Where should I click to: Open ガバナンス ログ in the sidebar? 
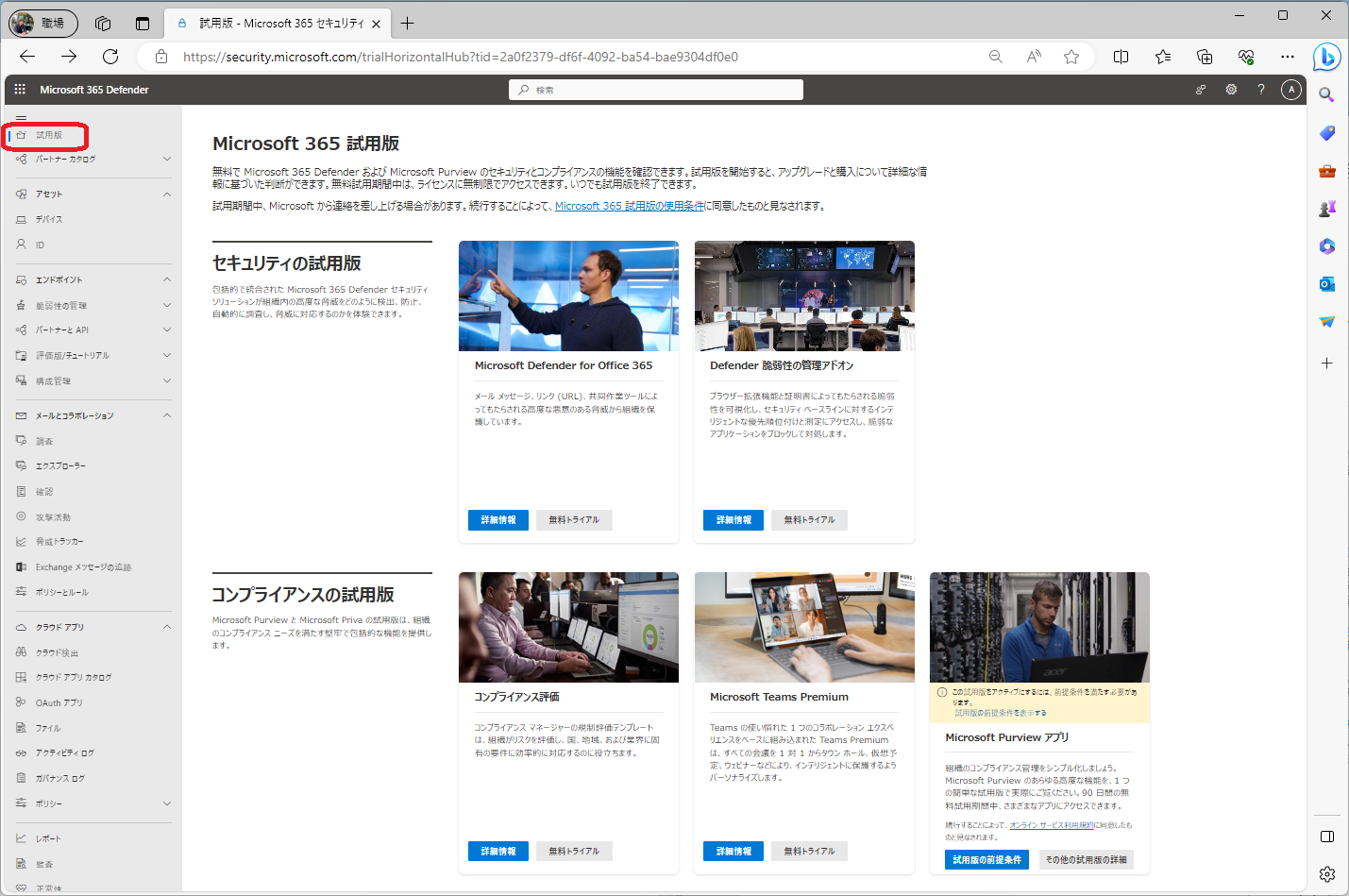tap(60, 778)
